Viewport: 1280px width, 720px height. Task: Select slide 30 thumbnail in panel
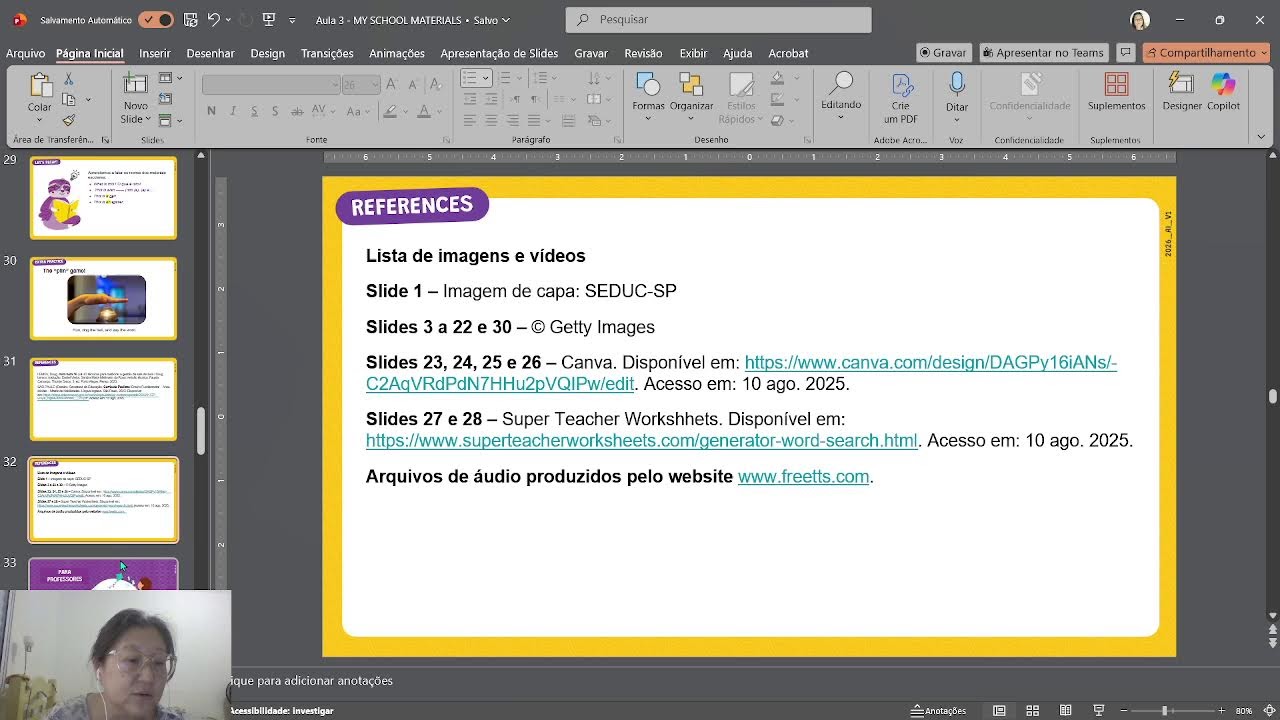click(103, 298)
